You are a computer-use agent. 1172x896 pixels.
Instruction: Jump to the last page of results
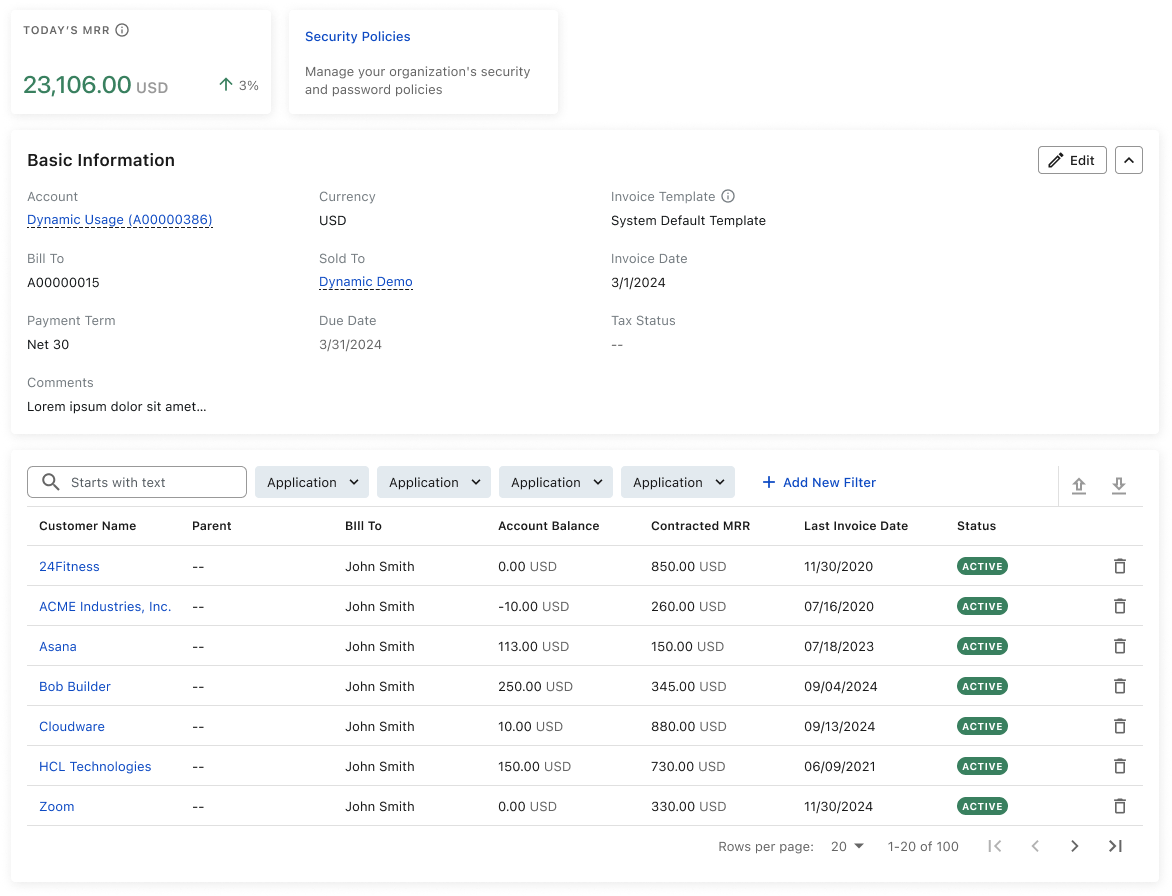coord(1115,846)
